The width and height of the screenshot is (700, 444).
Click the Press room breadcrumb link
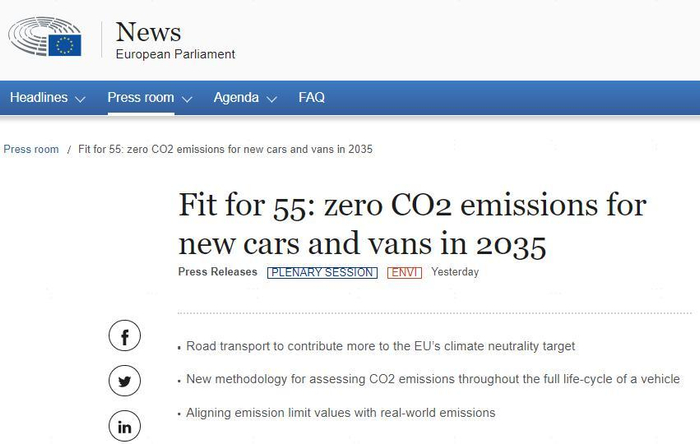pos(31,150)
